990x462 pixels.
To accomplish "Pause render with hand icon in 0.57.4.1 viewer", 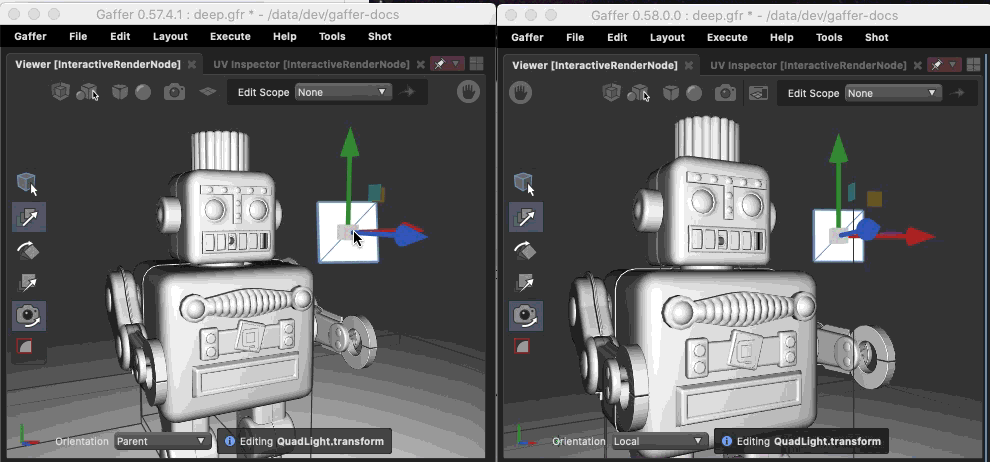I will [x=468, y=92].
